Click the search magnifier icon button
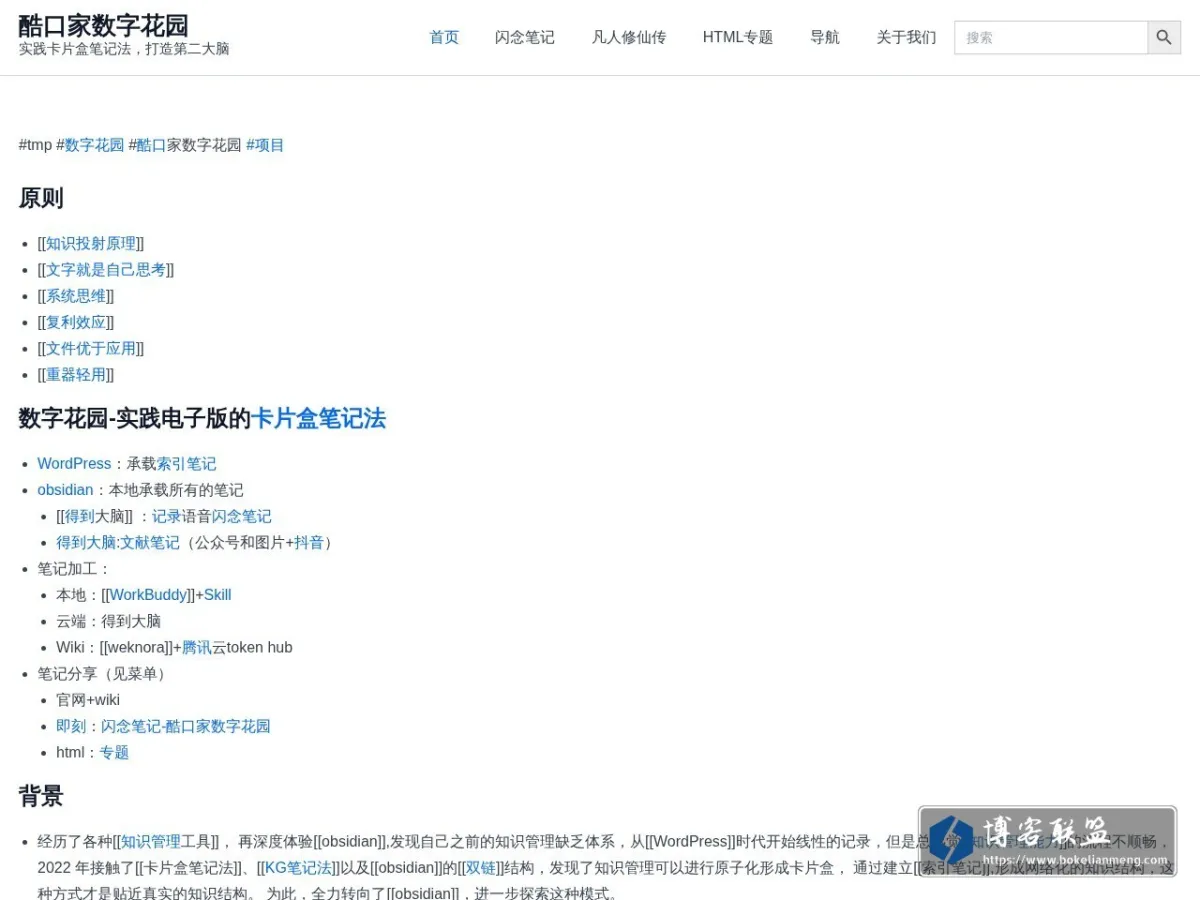The height and width of the screenshot is (900, 1200). coord(1164,37)
